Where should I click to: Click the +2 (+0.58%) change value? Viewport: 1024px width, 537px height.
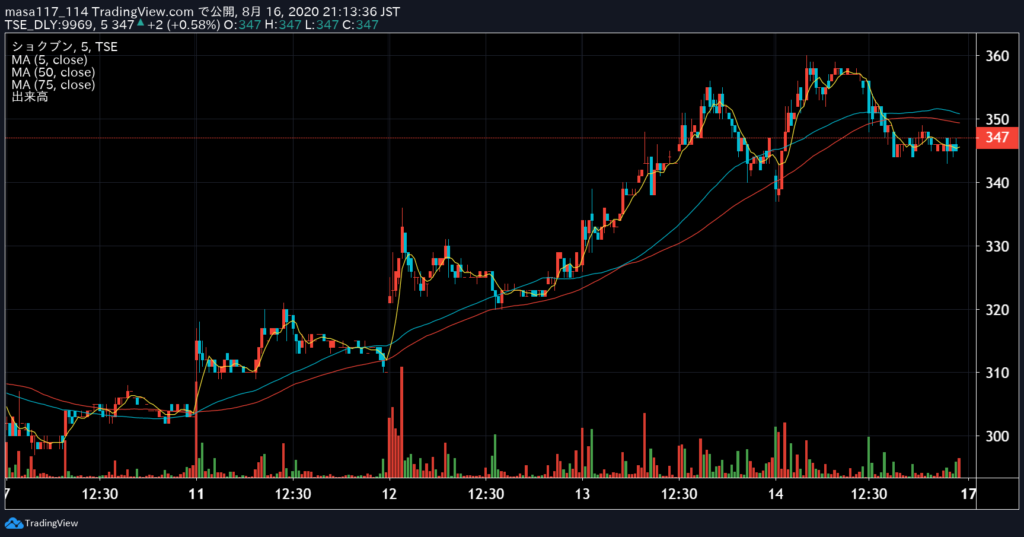pyautogui.click(x=184, y=25)
